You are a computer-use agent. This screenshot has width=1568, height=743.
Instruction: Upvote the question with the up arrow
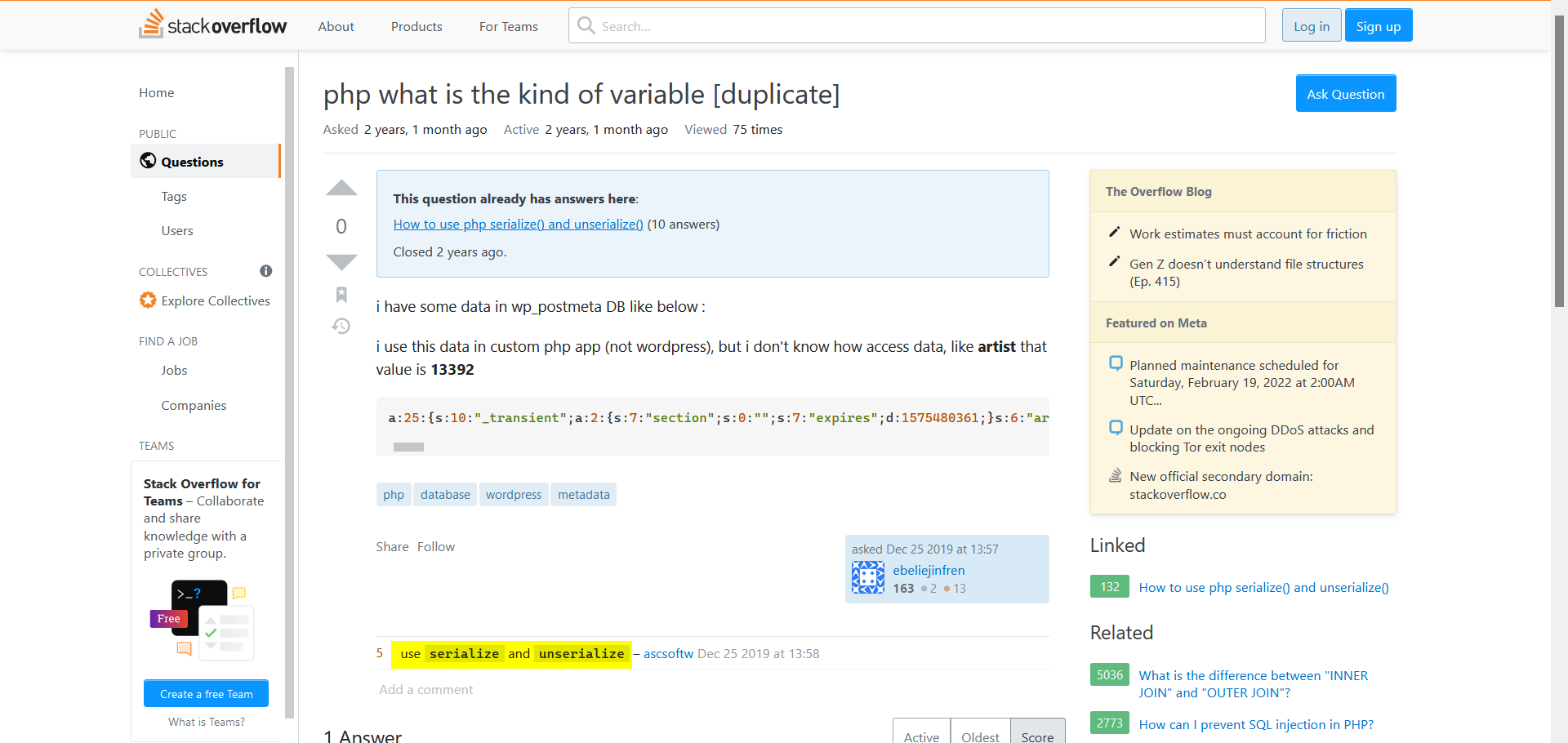341,189
